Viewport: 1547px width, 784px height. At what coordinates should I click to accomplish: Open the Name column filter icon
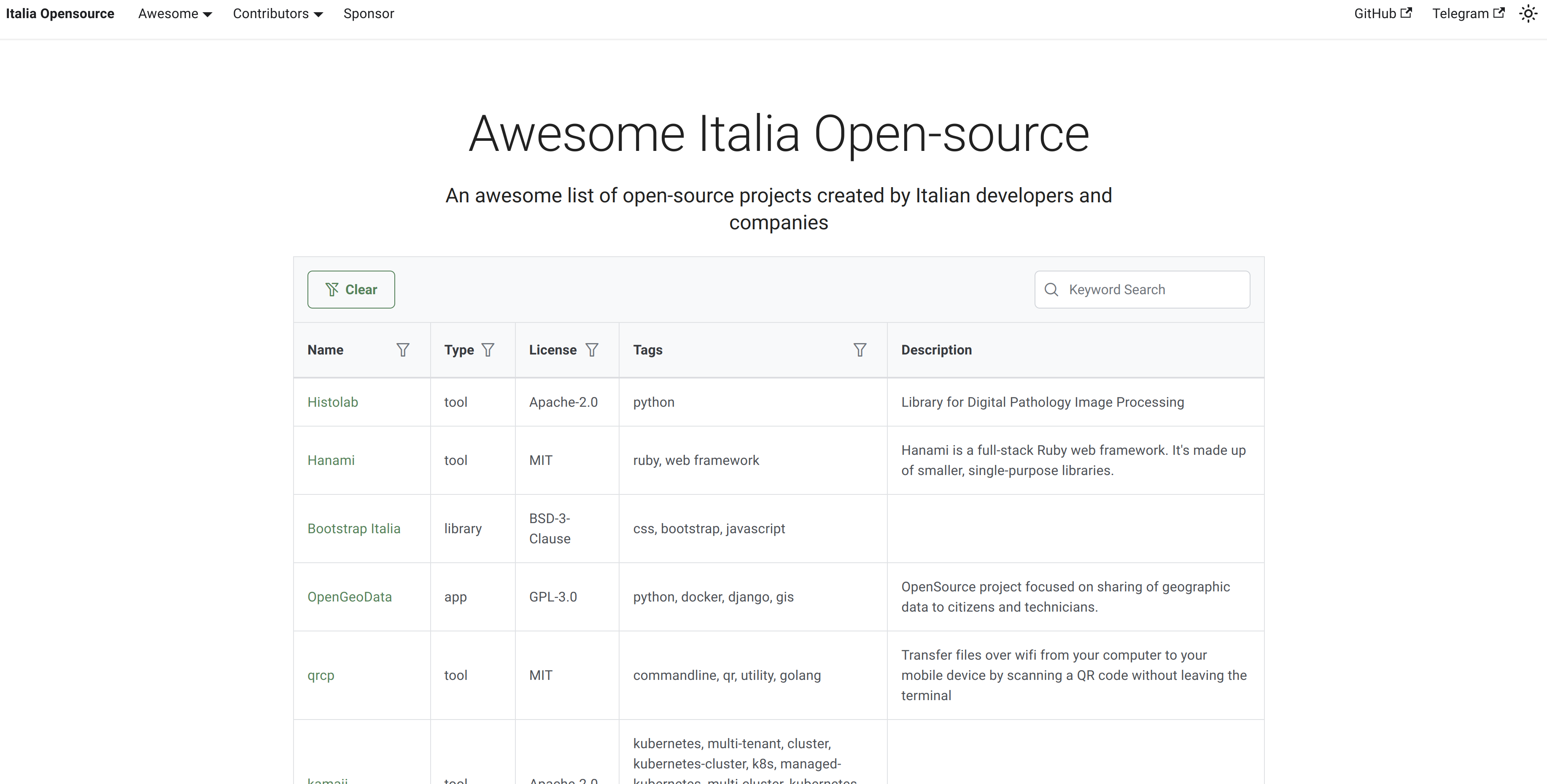pos(403,350)
